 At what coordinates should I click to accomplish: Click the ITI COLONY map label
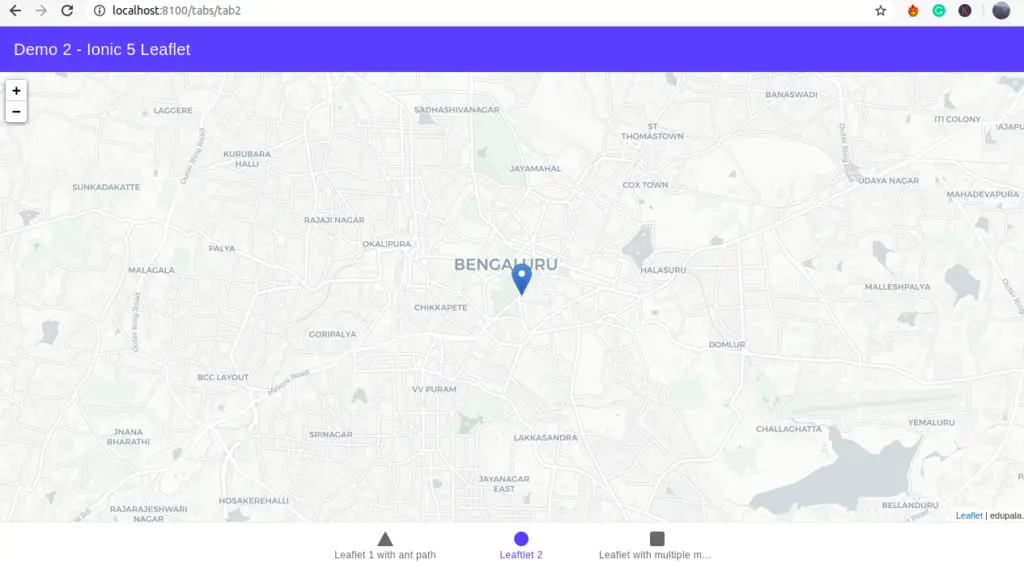(x=957, y=119)
